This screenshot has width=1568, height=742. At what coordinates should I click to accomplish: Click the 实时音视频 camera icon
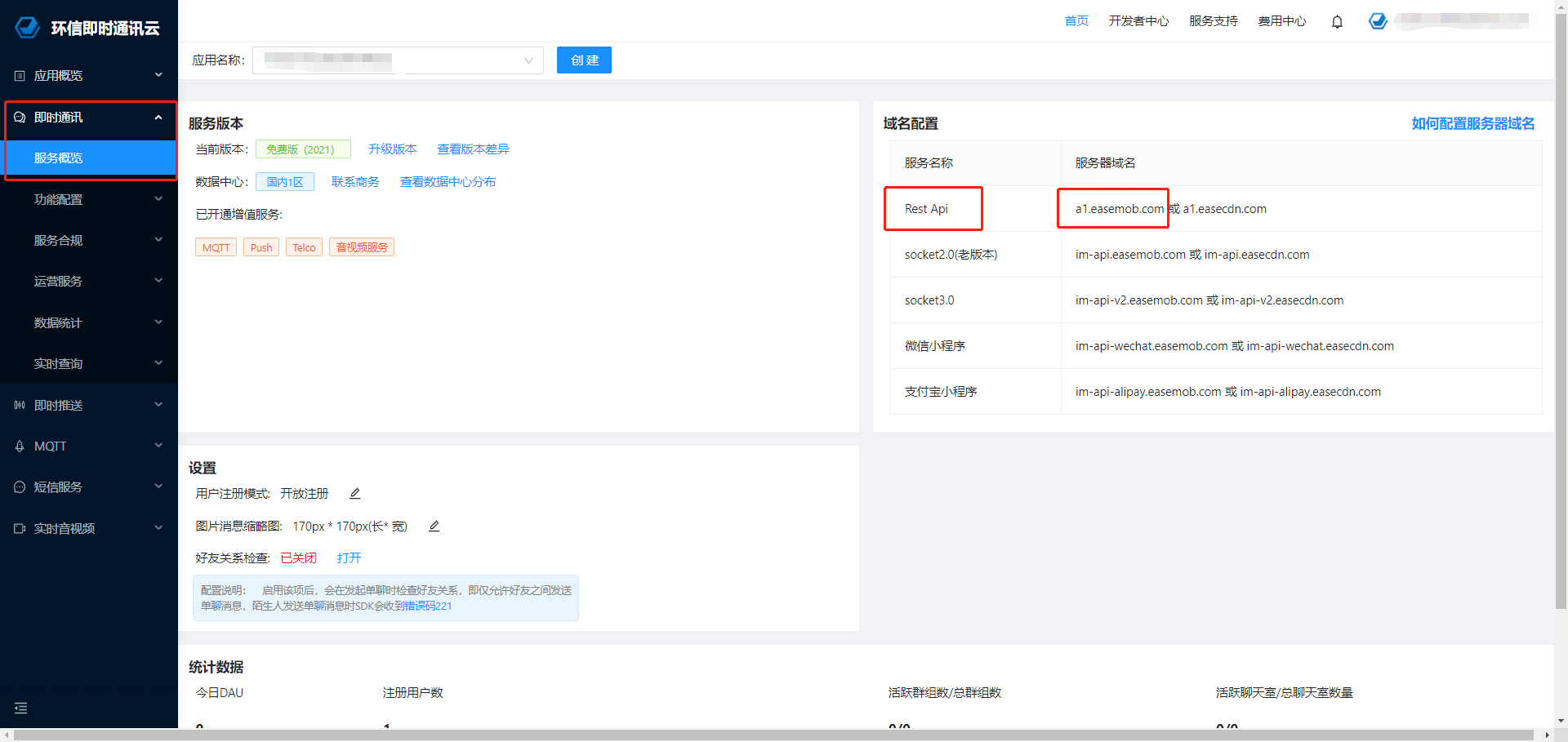pyautogui.click(x=20, y=529)
